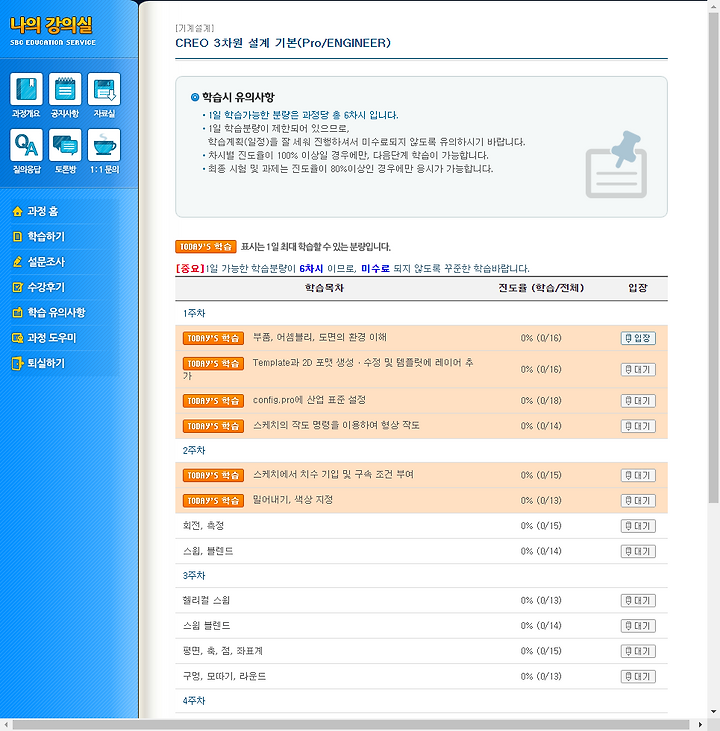
Task: Click 대기 button for 스윕, 블렌드 lesson
Action: click(x=638, y=551)
